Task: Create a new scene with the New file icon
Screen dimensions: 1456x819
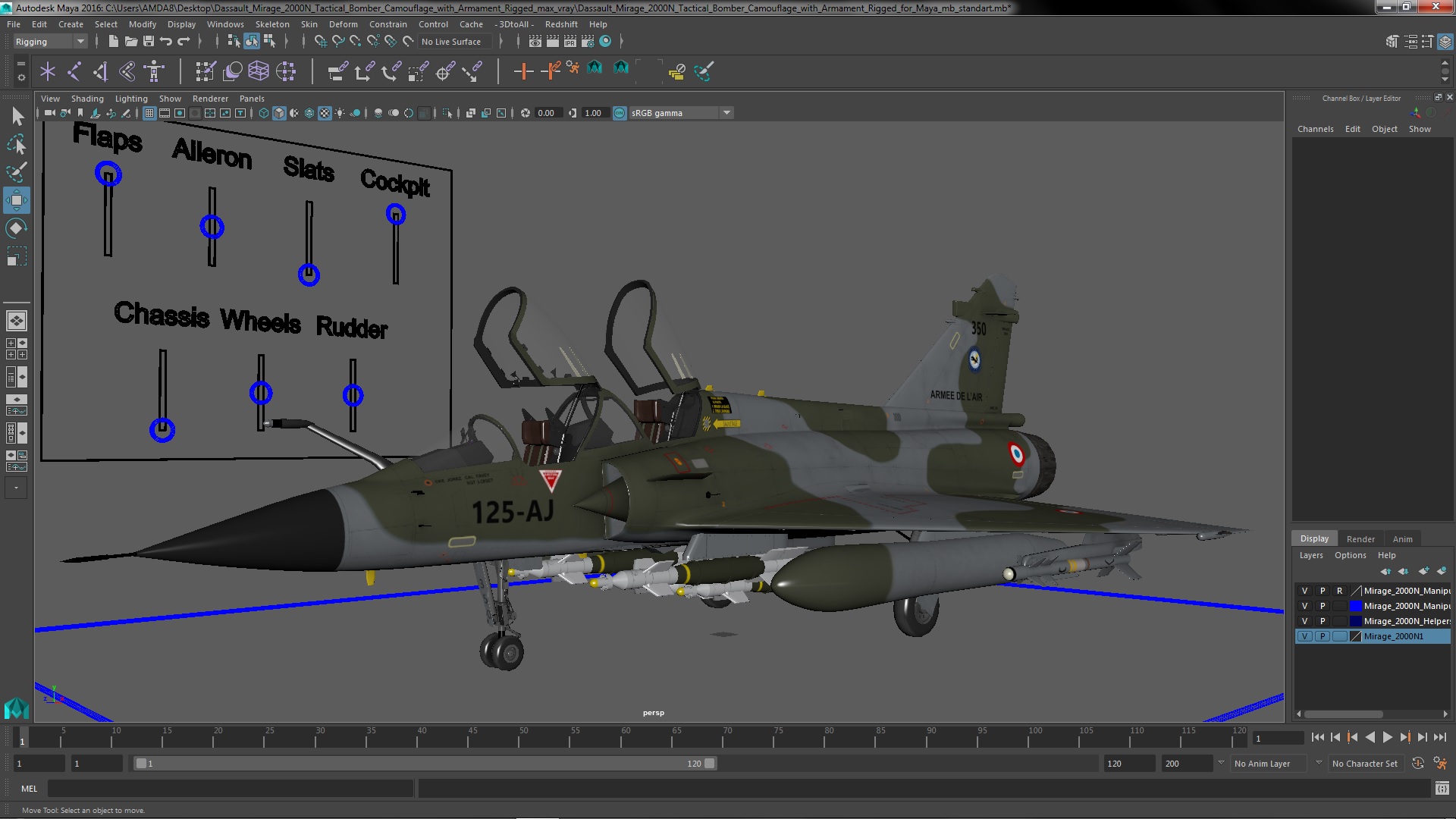Action: point(113,41)
